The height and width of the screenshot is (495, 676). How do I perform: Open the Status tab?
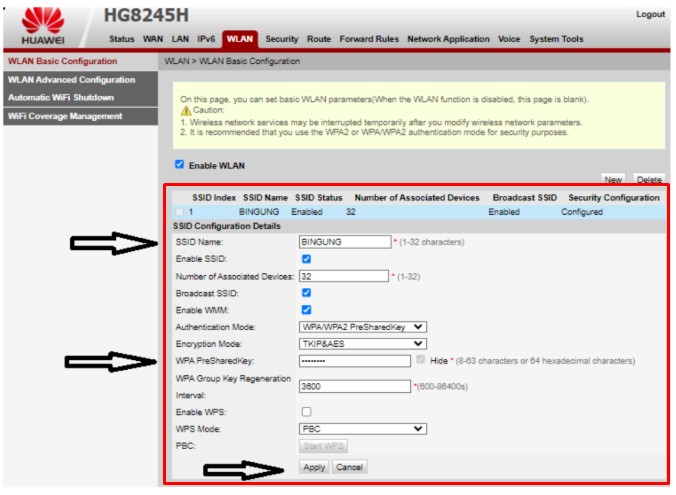(x=122, y=39)
